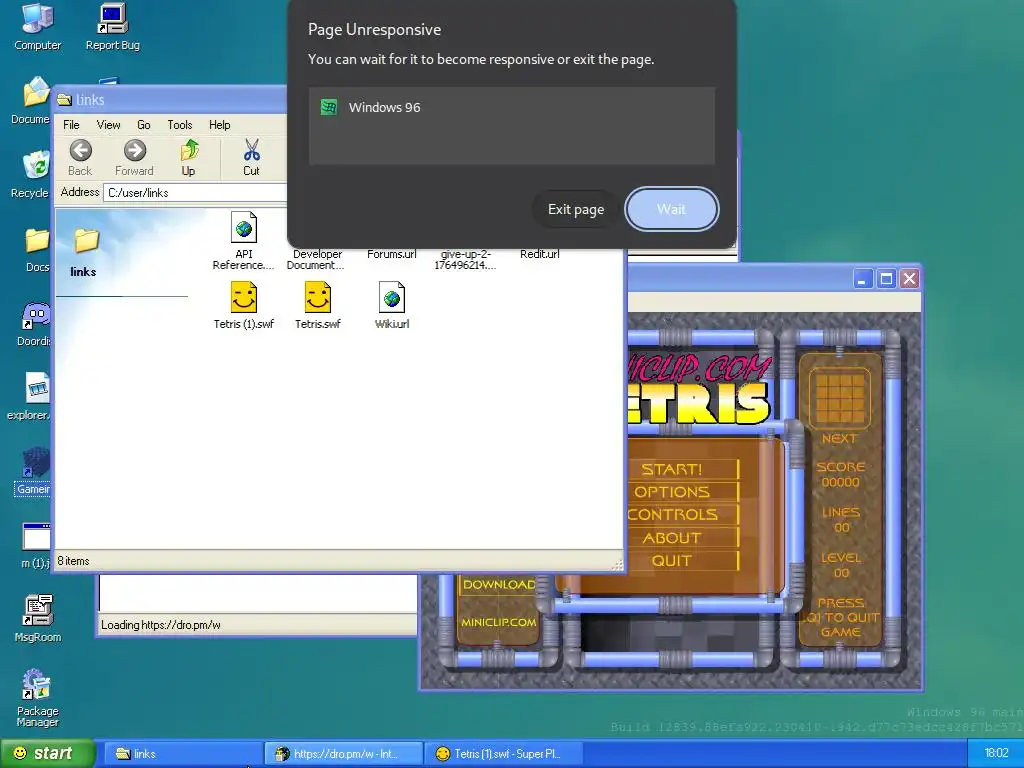The height and width of the screenshot is (768, 1024).
Task: Click DOWNLOAD link in Tetris window
Action: pos(499,584)
